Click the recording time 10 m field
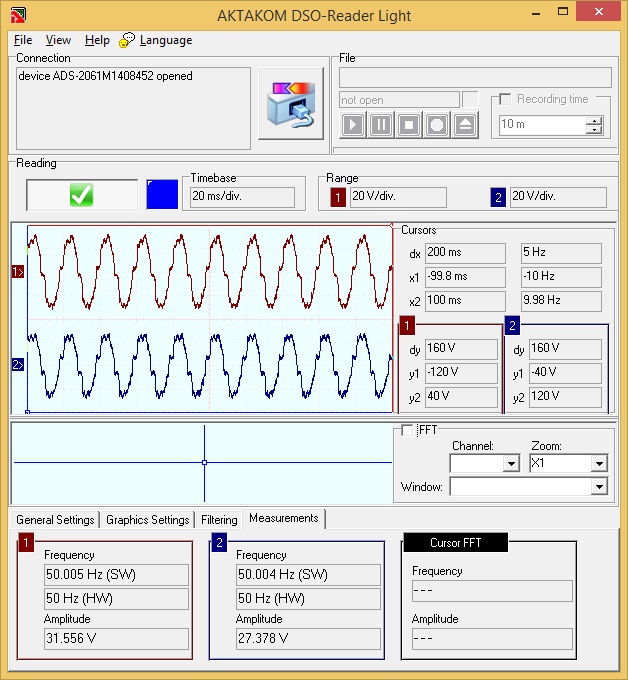 point(542,125)
